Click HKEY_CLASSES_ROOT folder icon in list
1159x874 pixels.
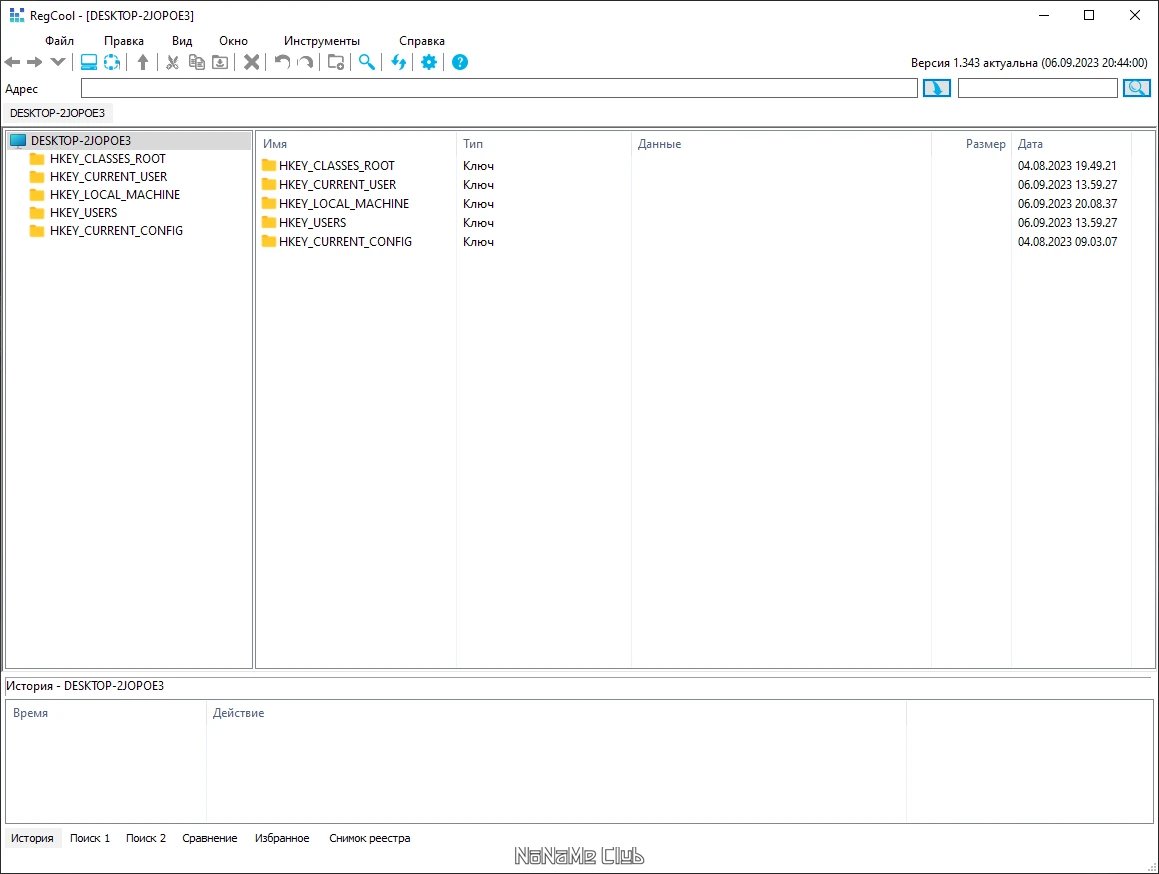tap(269, 165)
